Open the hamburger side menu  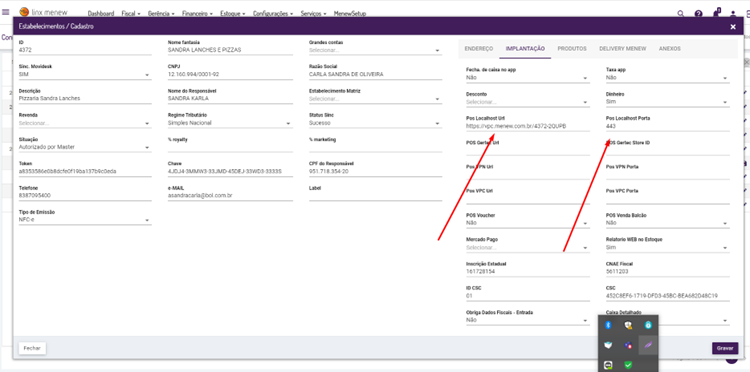6,12
